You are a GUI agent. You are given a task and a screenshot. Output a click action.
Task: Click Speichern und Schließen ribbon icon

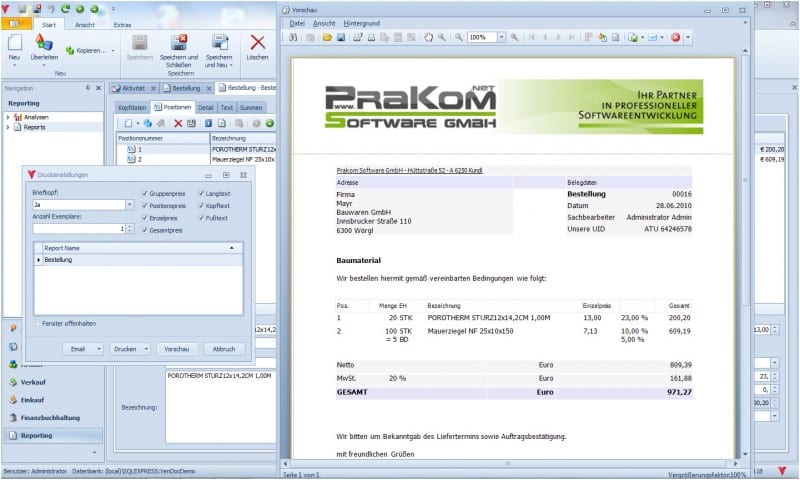(x=180, y=43)
